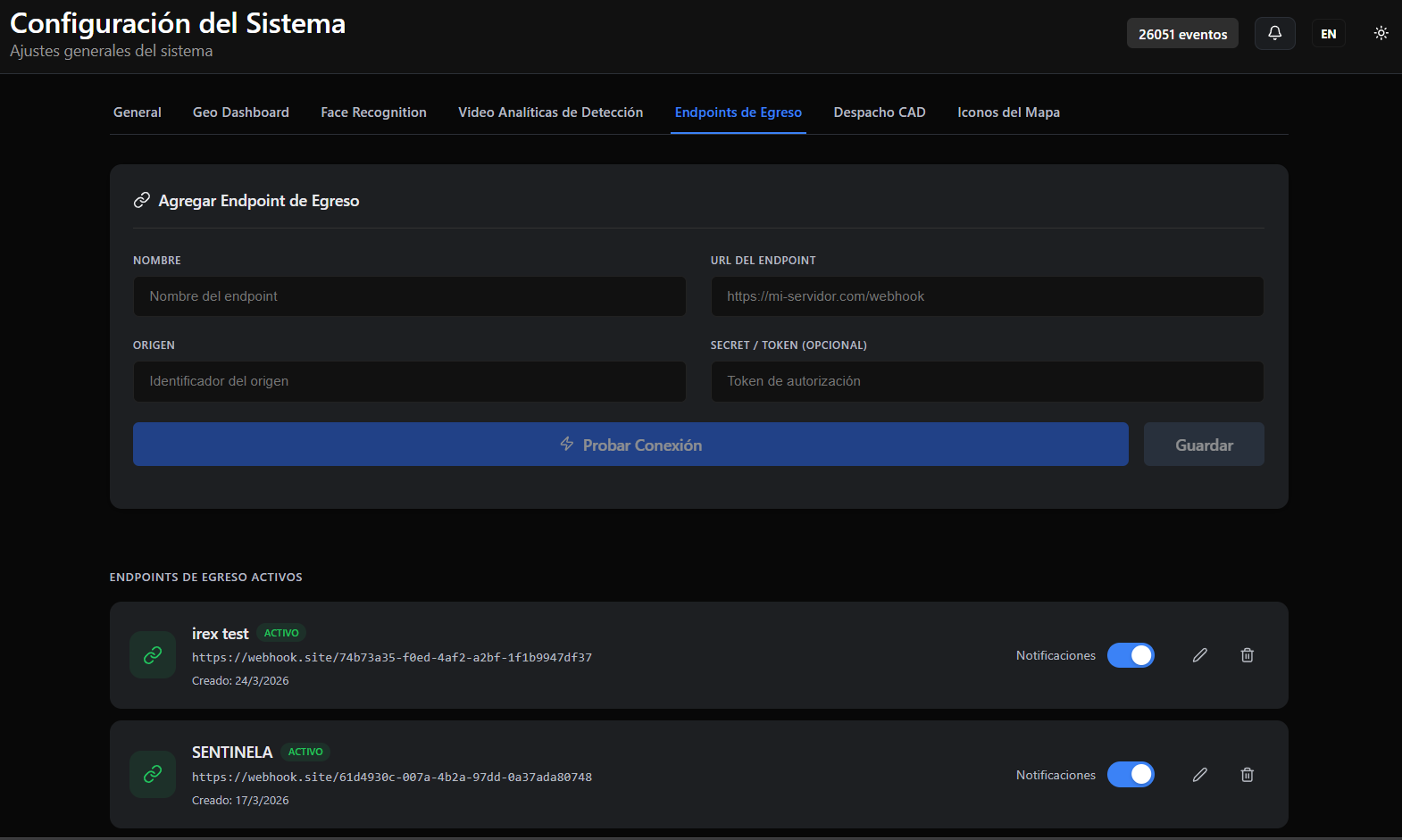Screen dimensions: 1402x840
Task: Click the Creado: 24/3/2026 date
Action: (240, 681)
